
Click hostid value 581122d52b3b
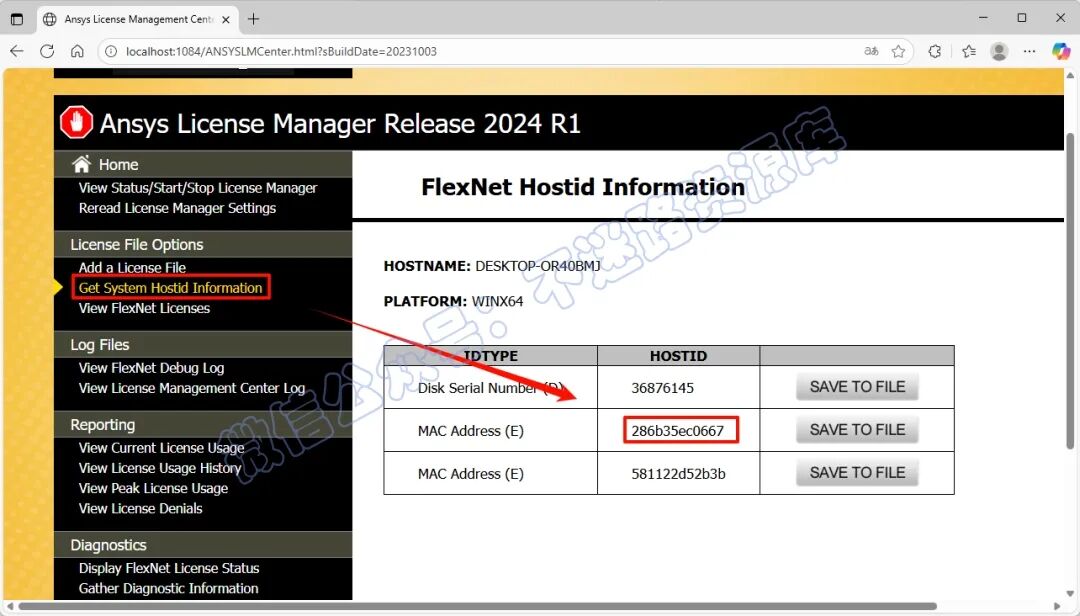pos(678,474)
